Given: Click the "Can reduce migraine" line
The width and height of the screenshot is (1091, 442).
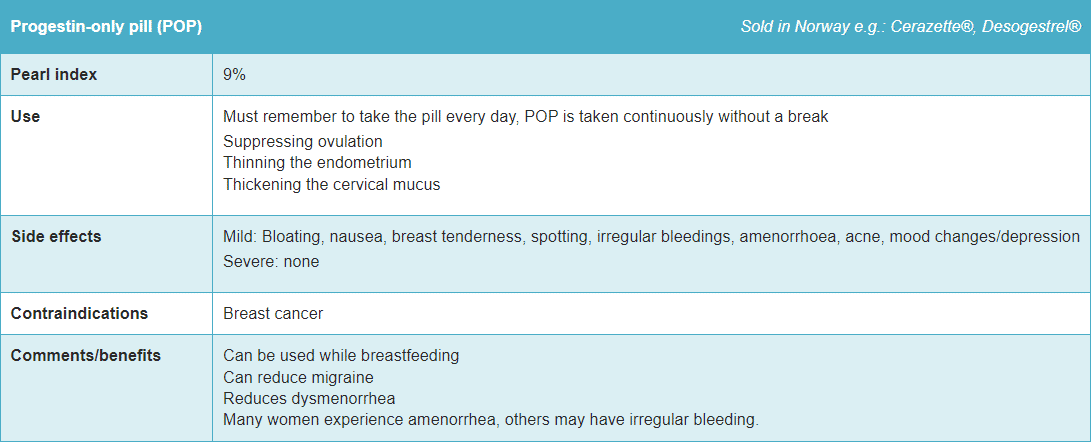Looking at the screenshot, I should [x=298, y=377].
